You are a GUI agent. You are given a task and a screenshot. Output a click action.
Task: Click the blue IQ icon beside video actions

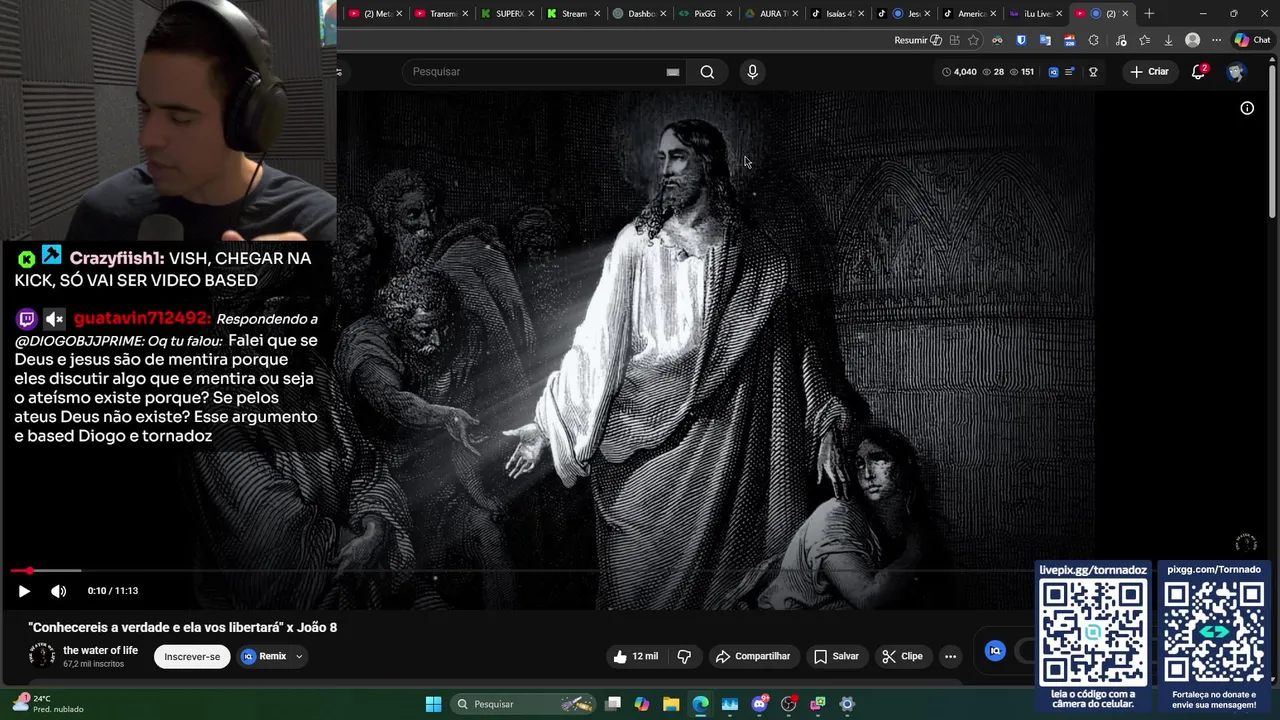995,651
